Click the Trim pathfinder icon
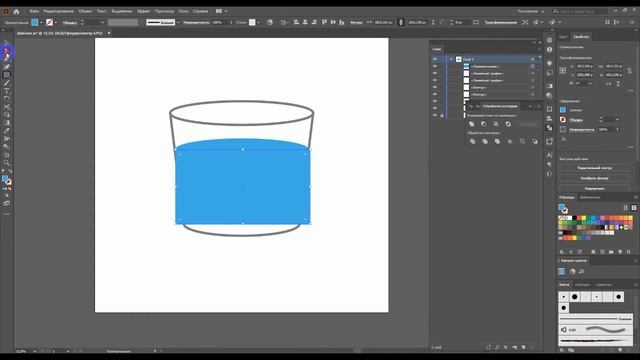The width and height of the screenshot is (640, 360). click(x=485, y=141)
